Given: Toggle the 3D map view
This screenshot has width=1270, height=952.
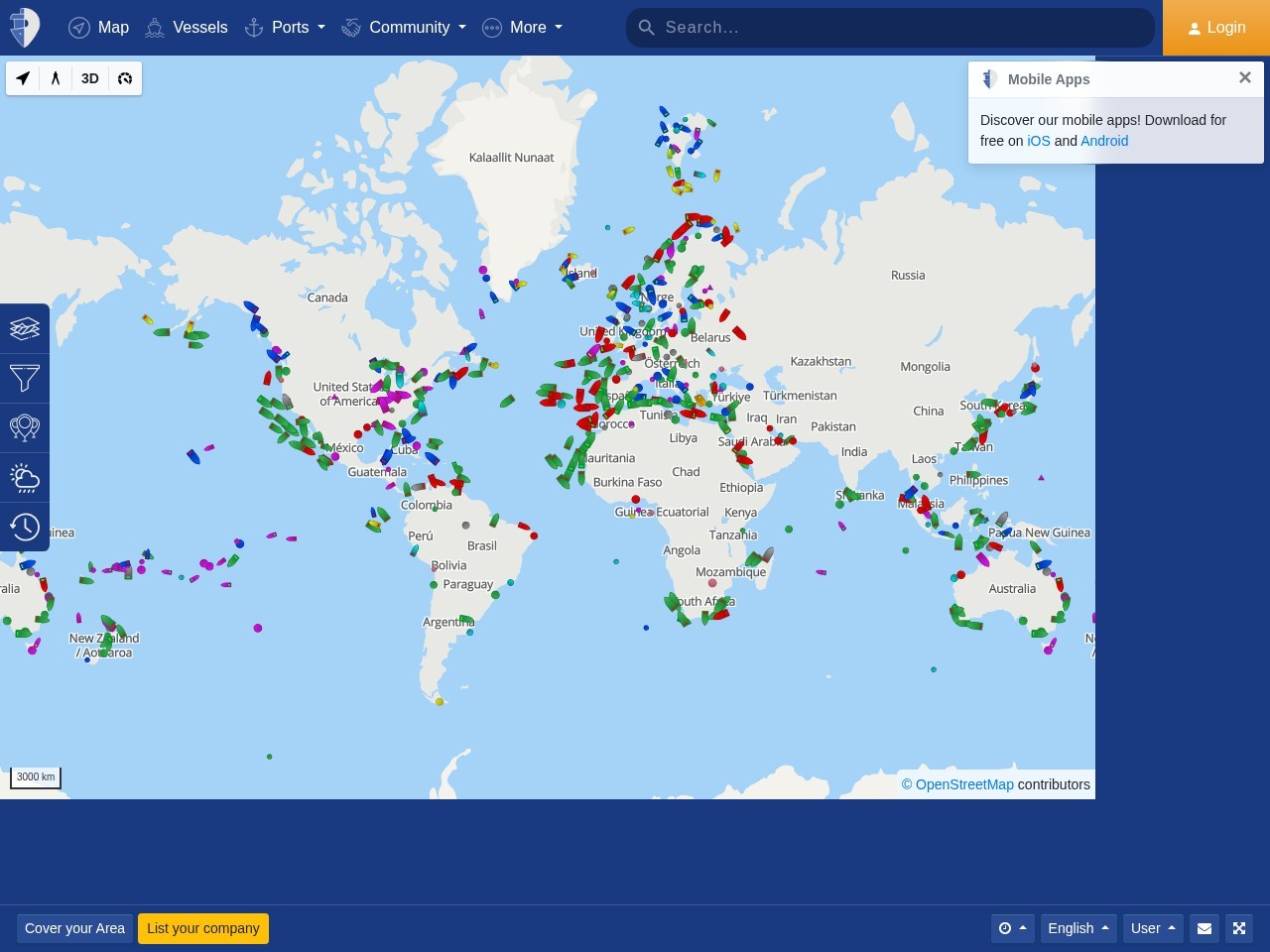Looking at the screenshot, I should 90,78.
